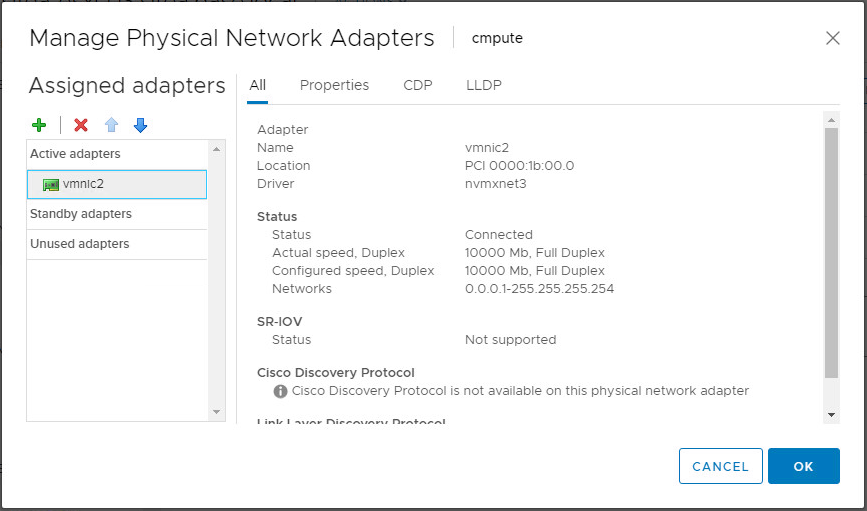Click the details pane scrollbar down arrow
This screenshot has height=511, width=867.
[x=831, y=414]
